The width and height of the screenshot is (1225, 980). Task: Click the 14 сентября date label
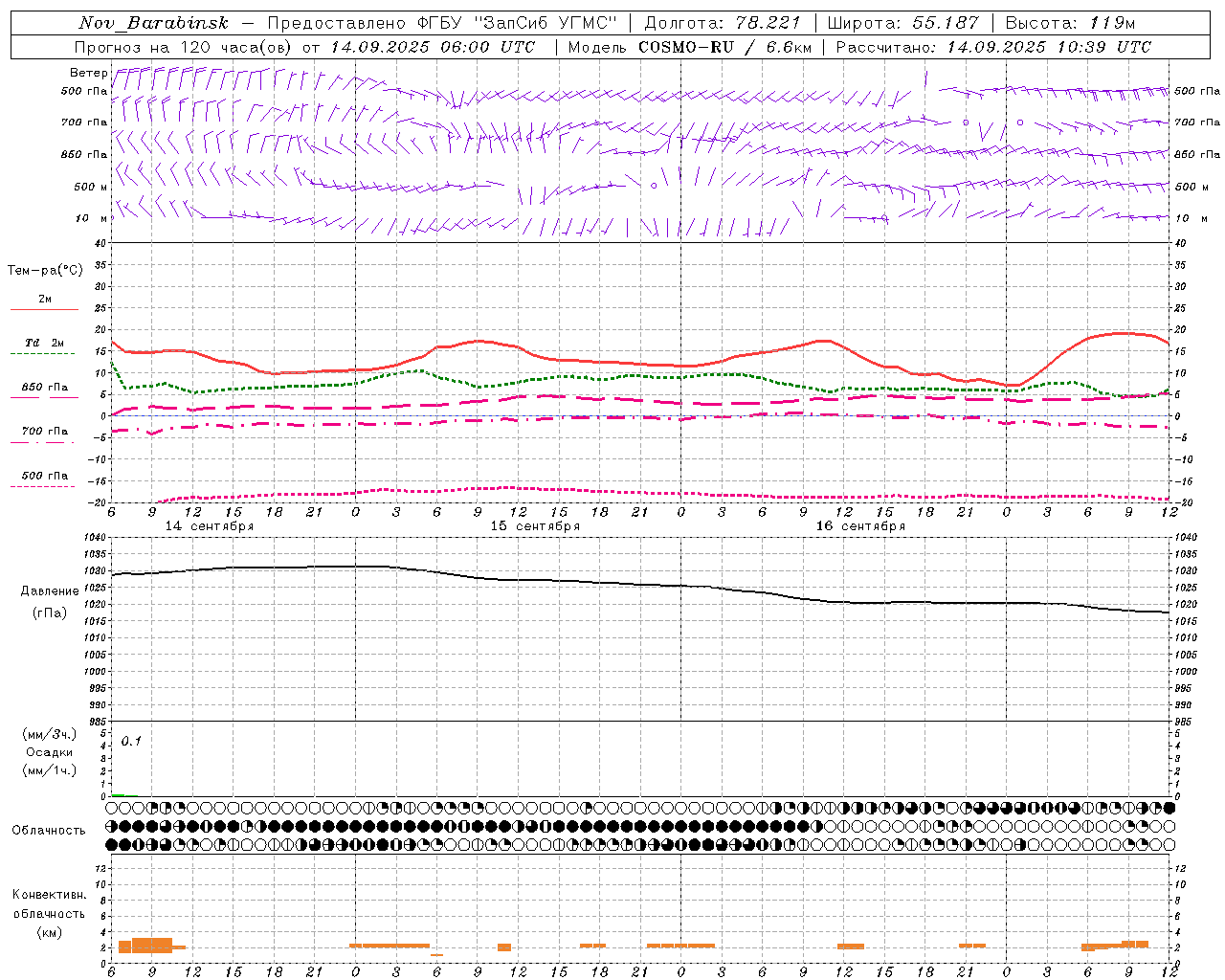pos(209,526)
